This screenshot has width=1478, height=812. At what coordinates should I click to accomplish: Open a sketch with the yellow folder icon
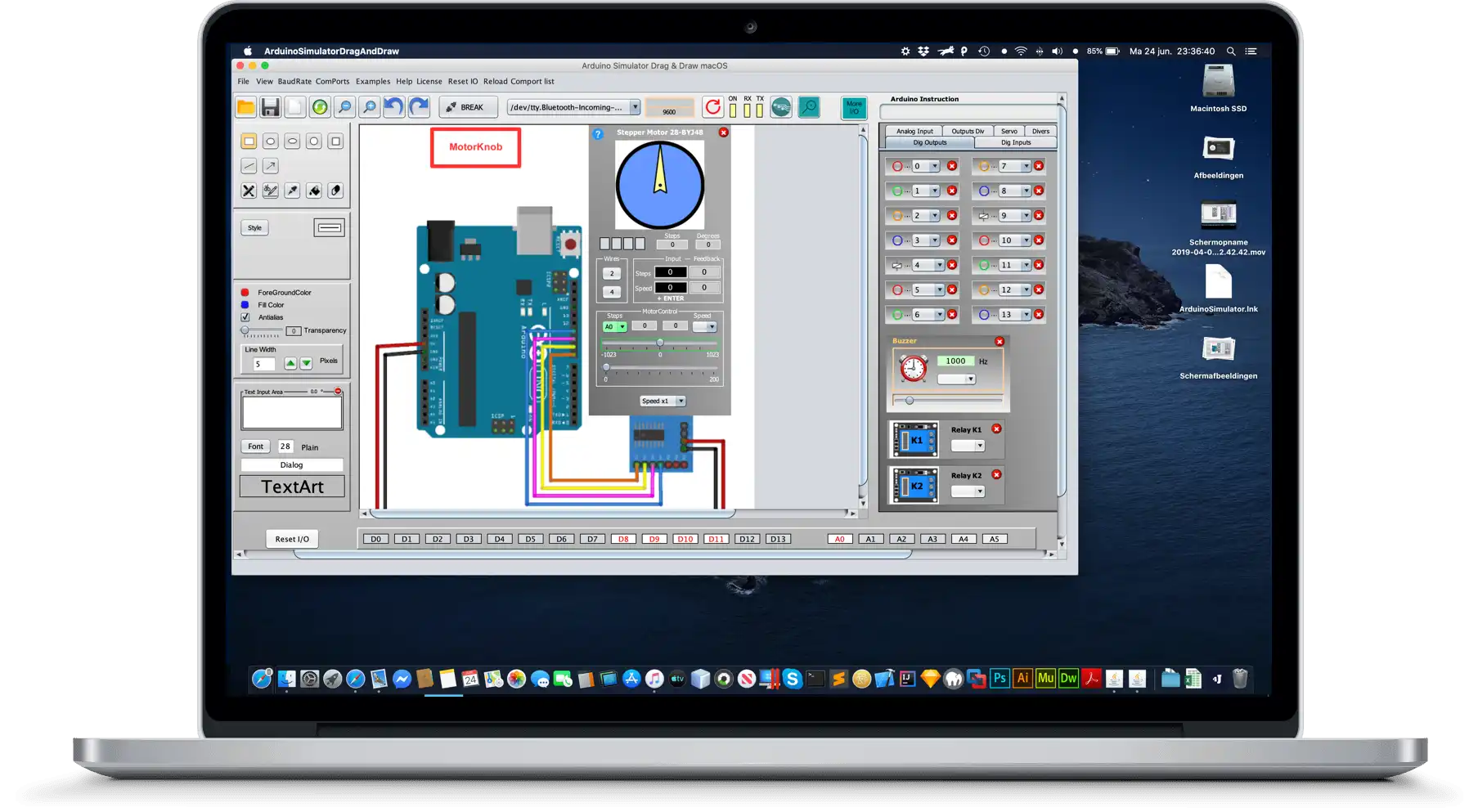coord(245,107)
